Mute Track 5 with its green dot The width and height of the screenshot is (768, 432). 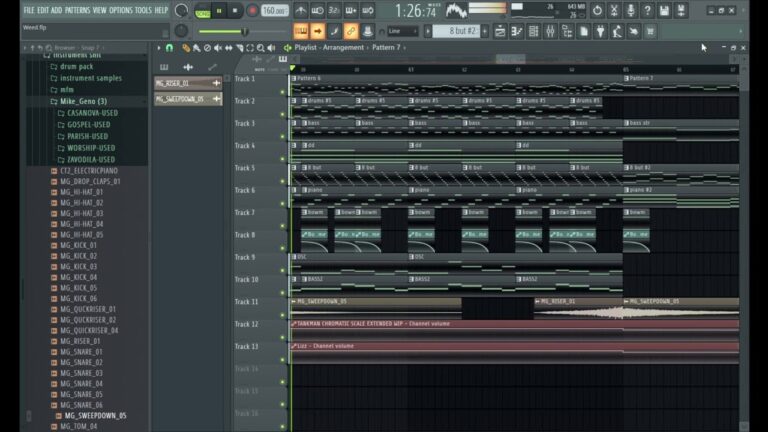(x=283, y=181)
